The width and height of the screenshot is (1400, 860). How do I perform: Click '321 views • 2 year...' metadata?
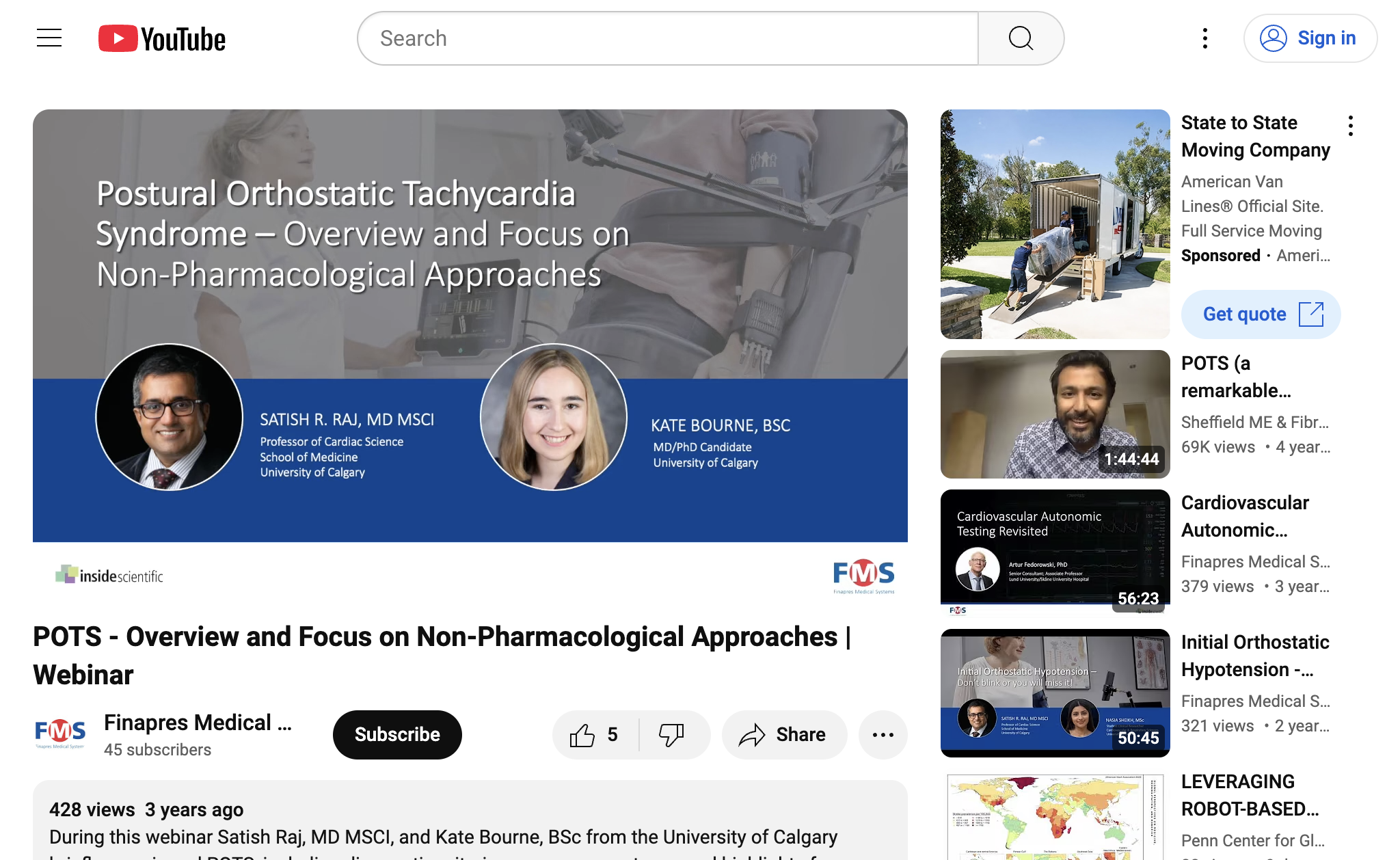[1255, 726]
